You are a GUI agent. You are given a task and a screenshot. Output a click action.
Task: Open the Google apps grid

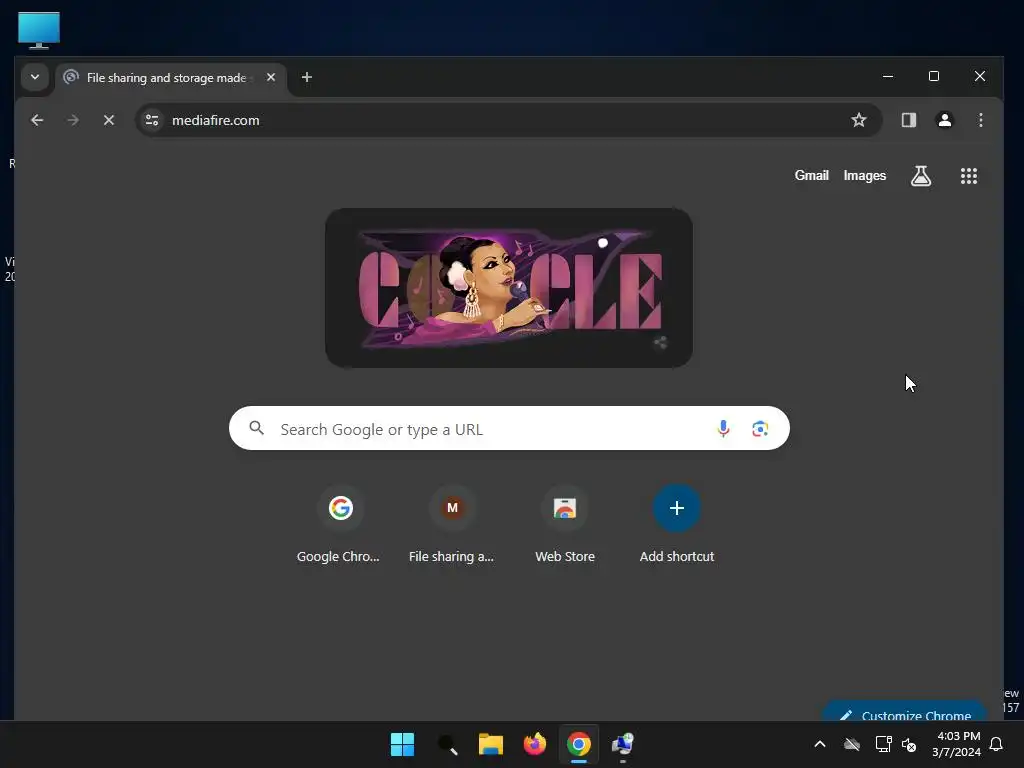[x=968, y=176]
